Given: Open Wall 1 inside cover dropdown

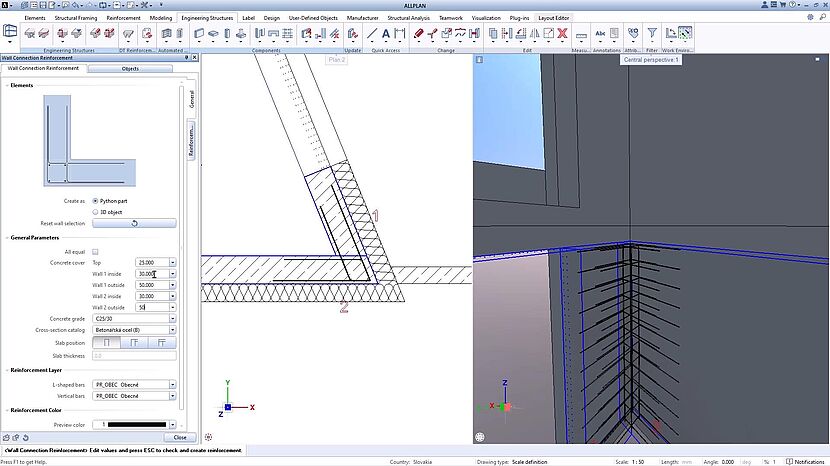Looking at the screenshot, I should [173, 274].
